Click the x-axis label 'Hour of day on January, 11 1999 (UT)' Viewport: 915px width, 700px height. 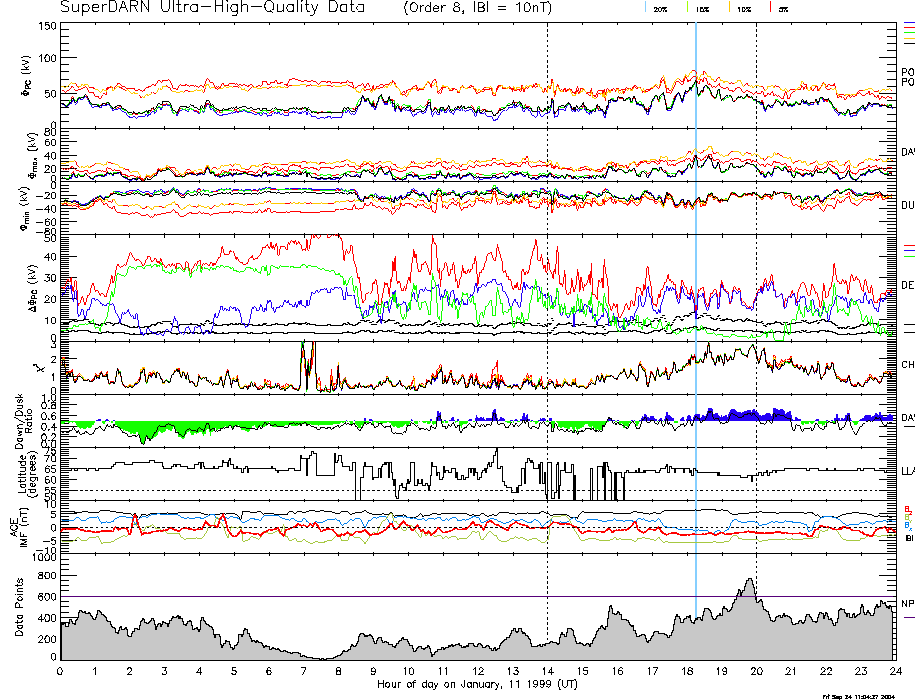pos(477,685)
